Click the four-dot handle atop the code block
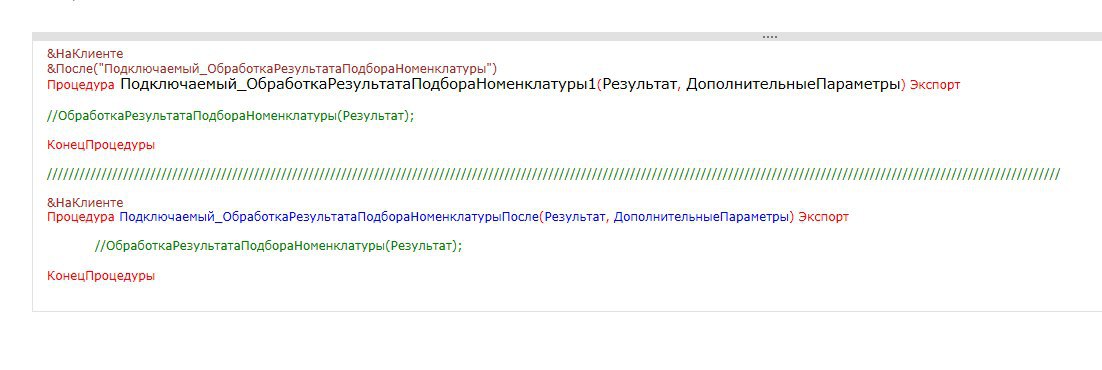 tap(770, 37)
